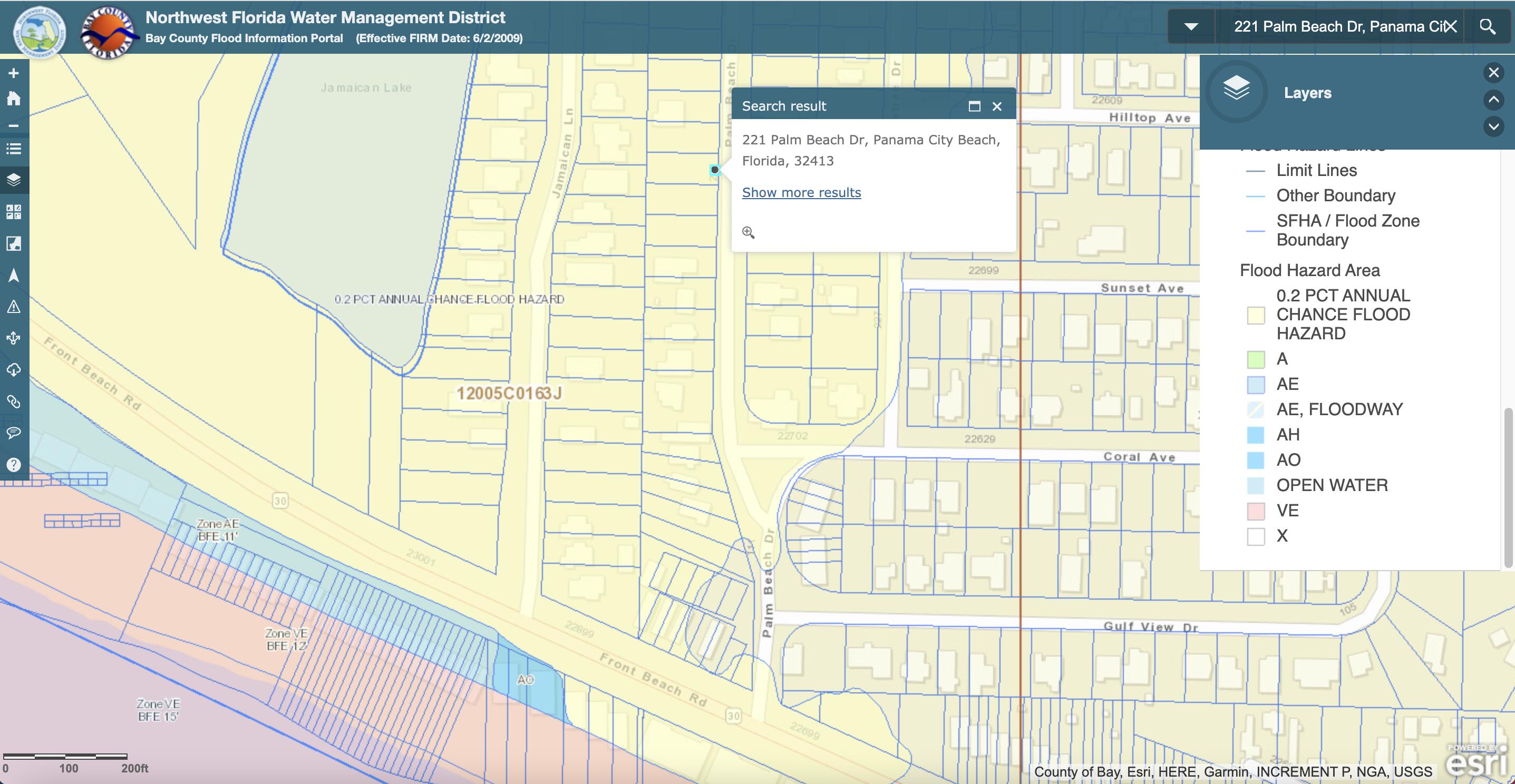
Task: Select the navigation arrow tool
Action: [13, 275]
